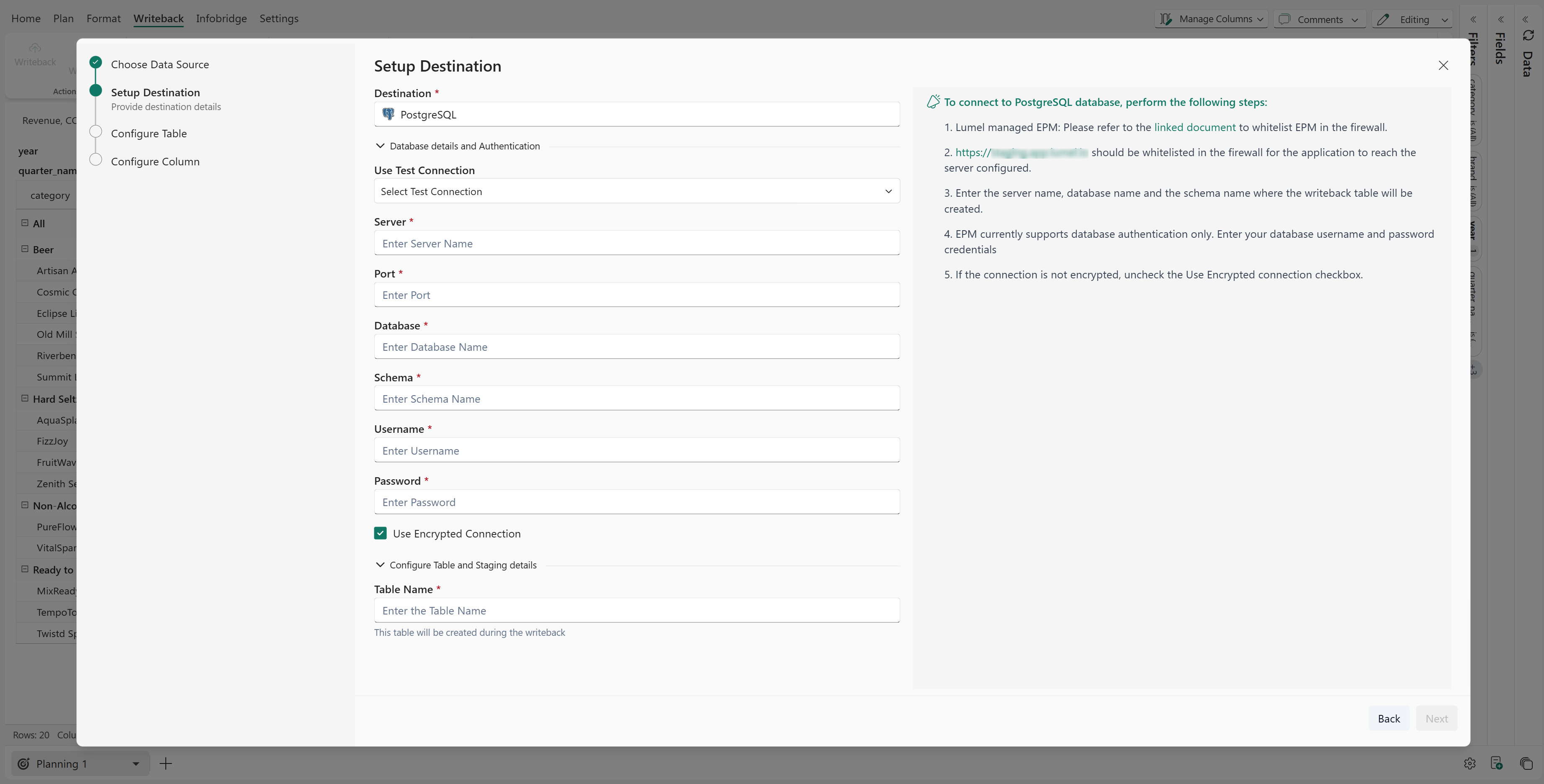Click the Planning 1 target icon
Viewport: 1544px width, 784px height.
[x=24, y=763]
